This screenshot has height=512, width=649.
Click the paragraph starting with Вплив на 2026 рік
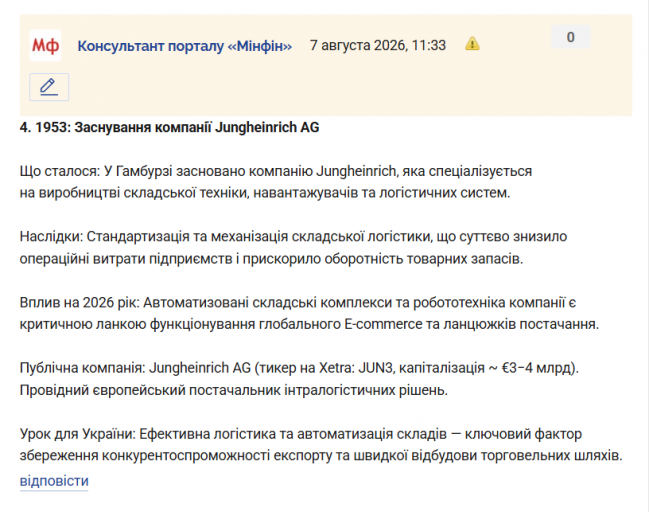click(309, 313)
